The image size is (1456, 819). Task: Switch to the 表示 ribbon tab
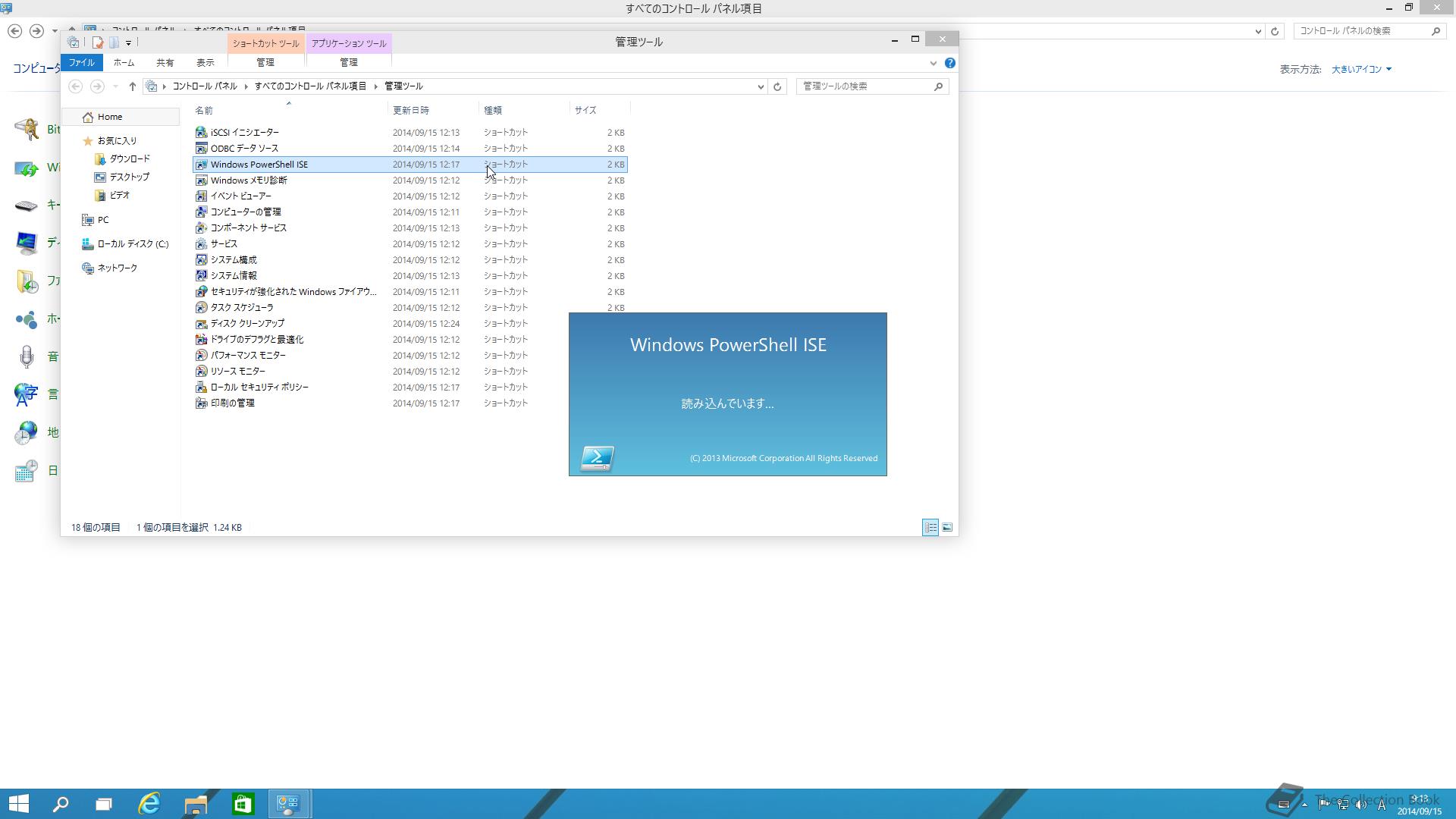(x=206, y=63)
